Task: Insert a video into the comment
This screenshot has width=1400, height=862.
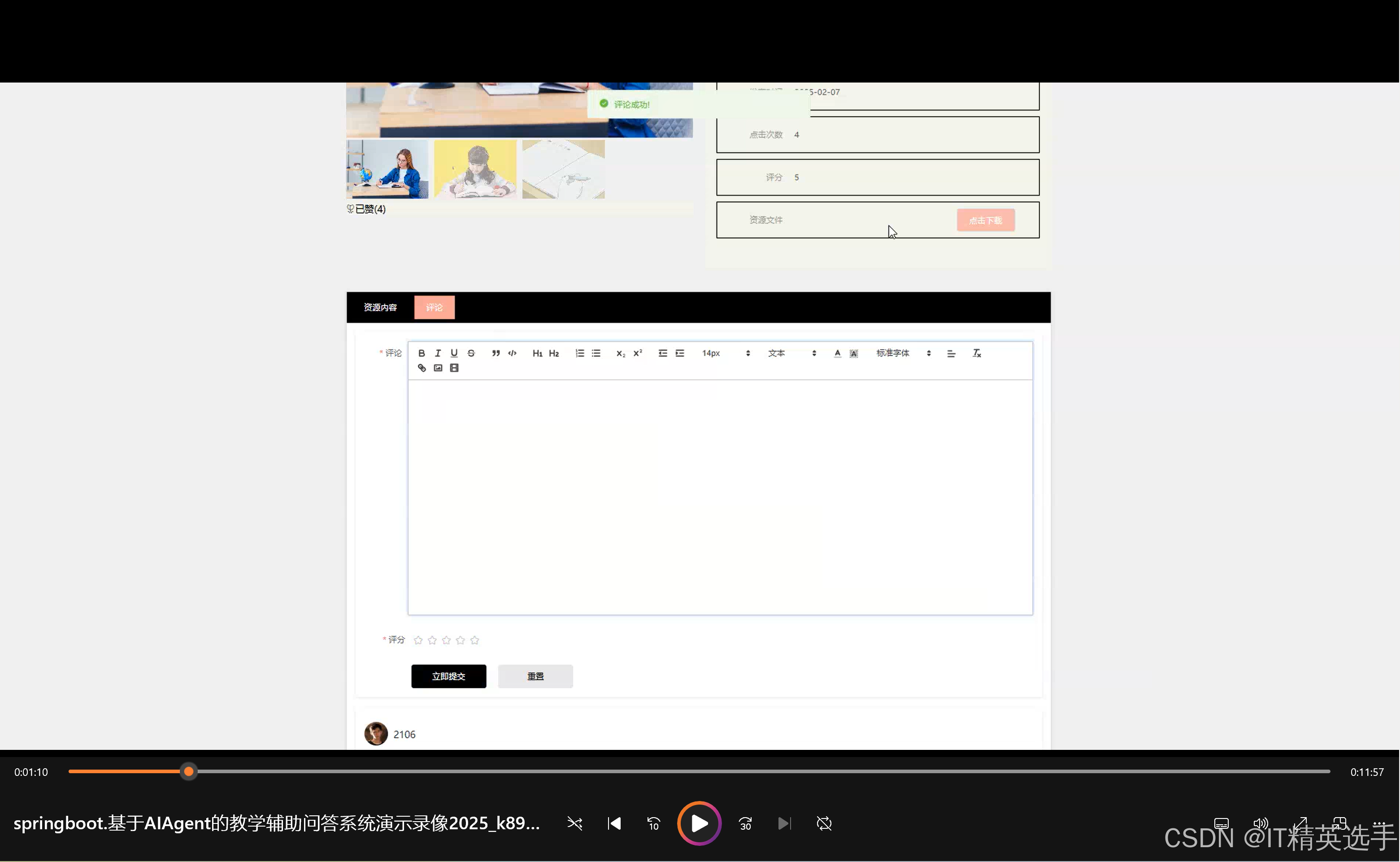Action: click(x=454, y=368)
